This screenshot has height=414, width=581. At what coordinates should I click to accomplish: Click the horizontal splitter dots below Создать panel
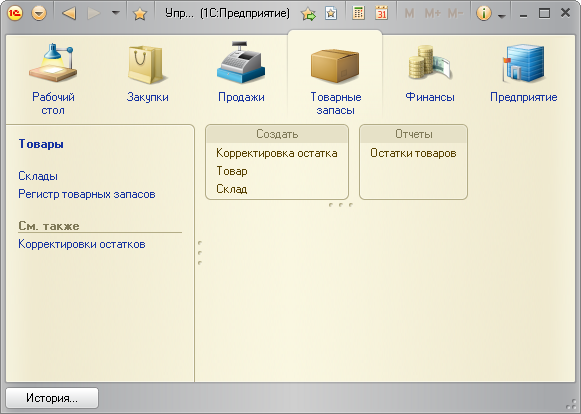341,205
